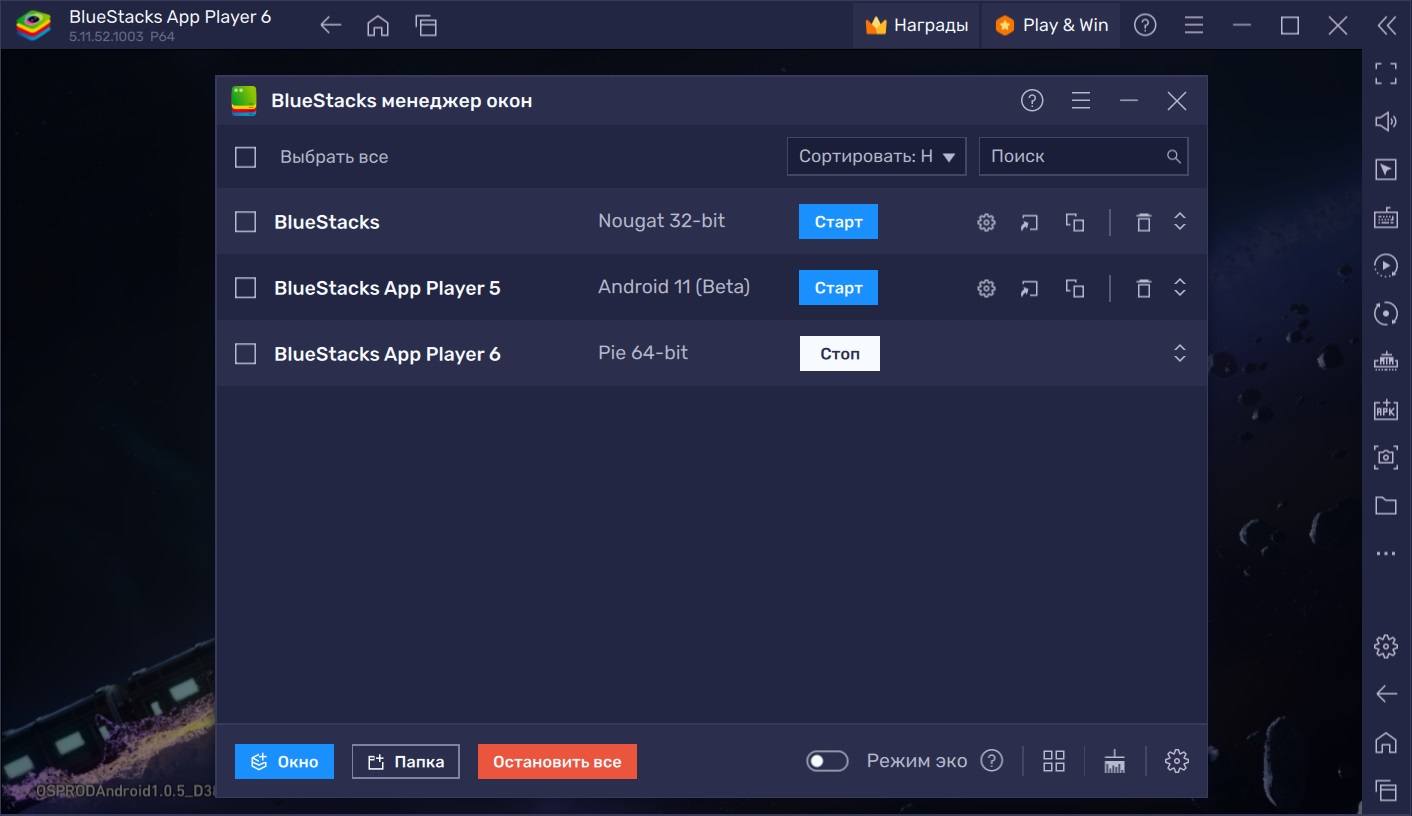
Task: Expand BlueStacks App Player 5 reorder arrows
Action: 1180,288
